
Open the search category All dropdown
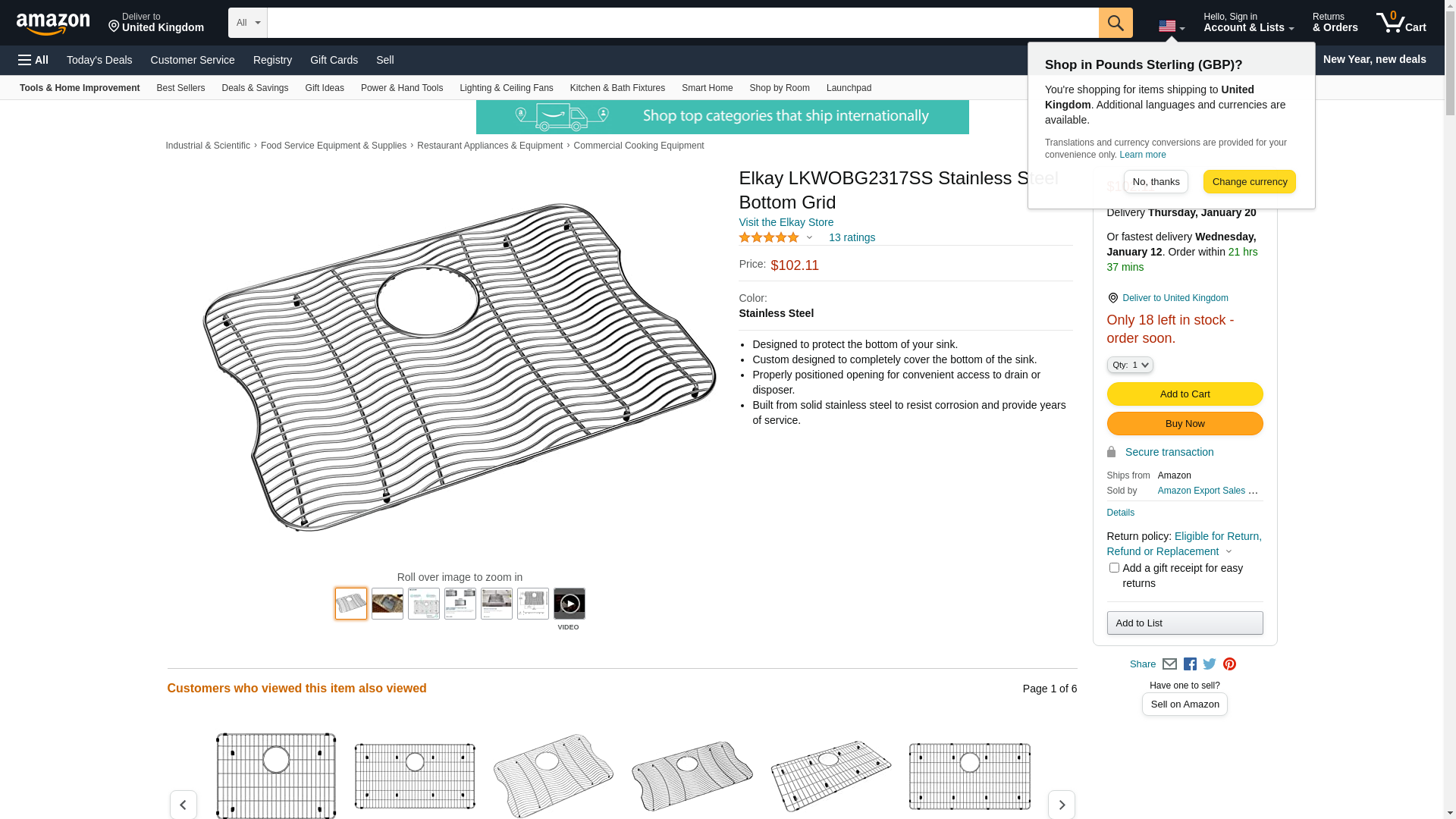click(247, 23)
